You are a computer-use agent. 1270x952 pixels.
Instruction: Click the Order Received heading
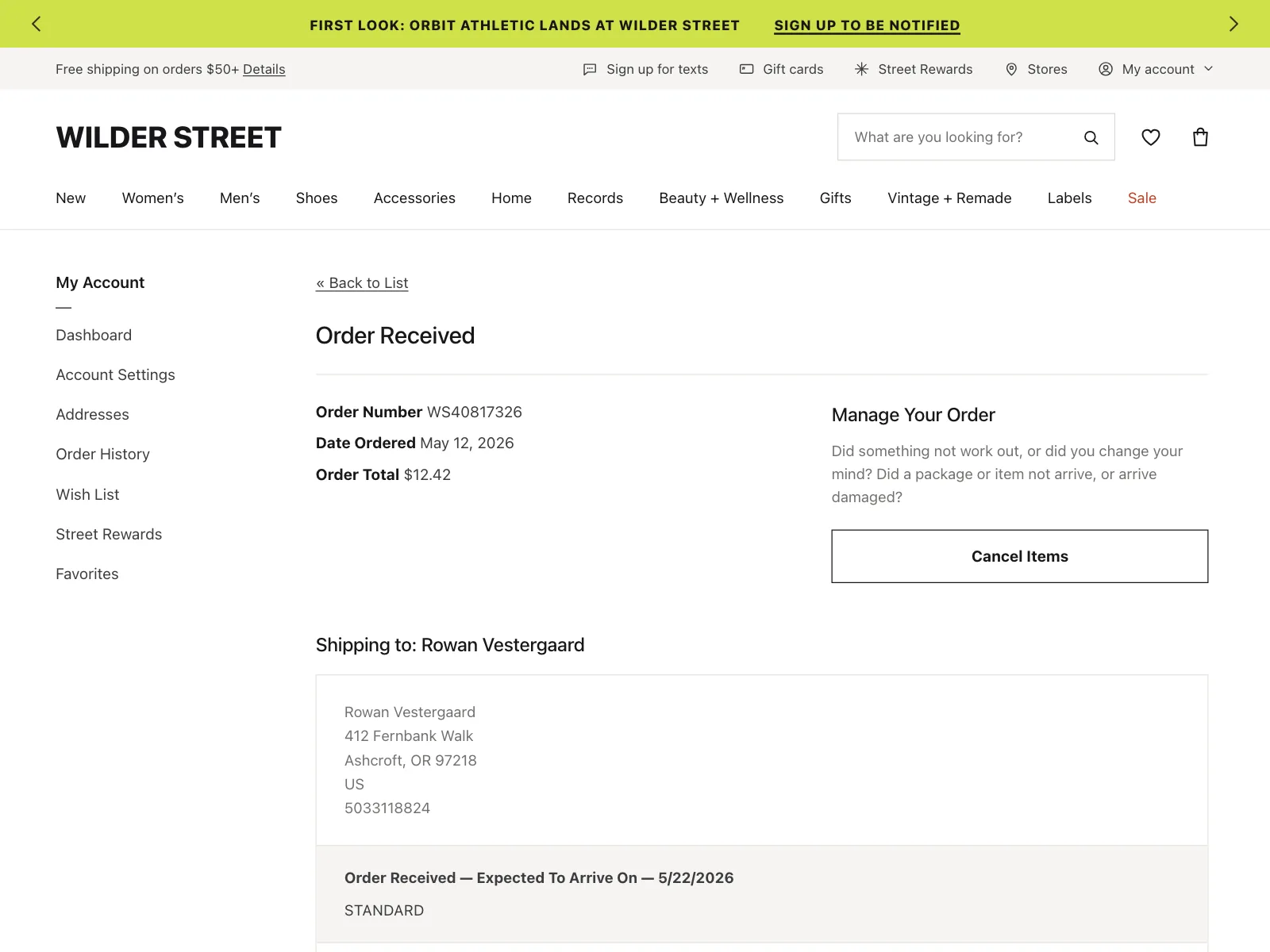[395, 336]
